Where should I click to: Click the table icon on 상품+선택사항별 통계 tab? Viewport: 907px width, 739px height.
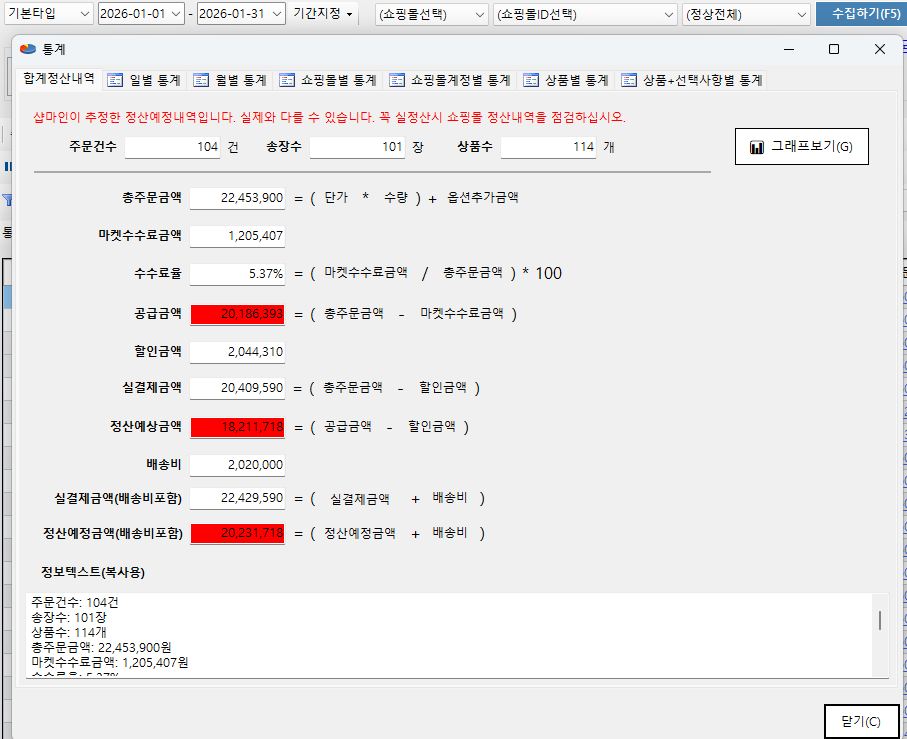(x=629, y=80)
